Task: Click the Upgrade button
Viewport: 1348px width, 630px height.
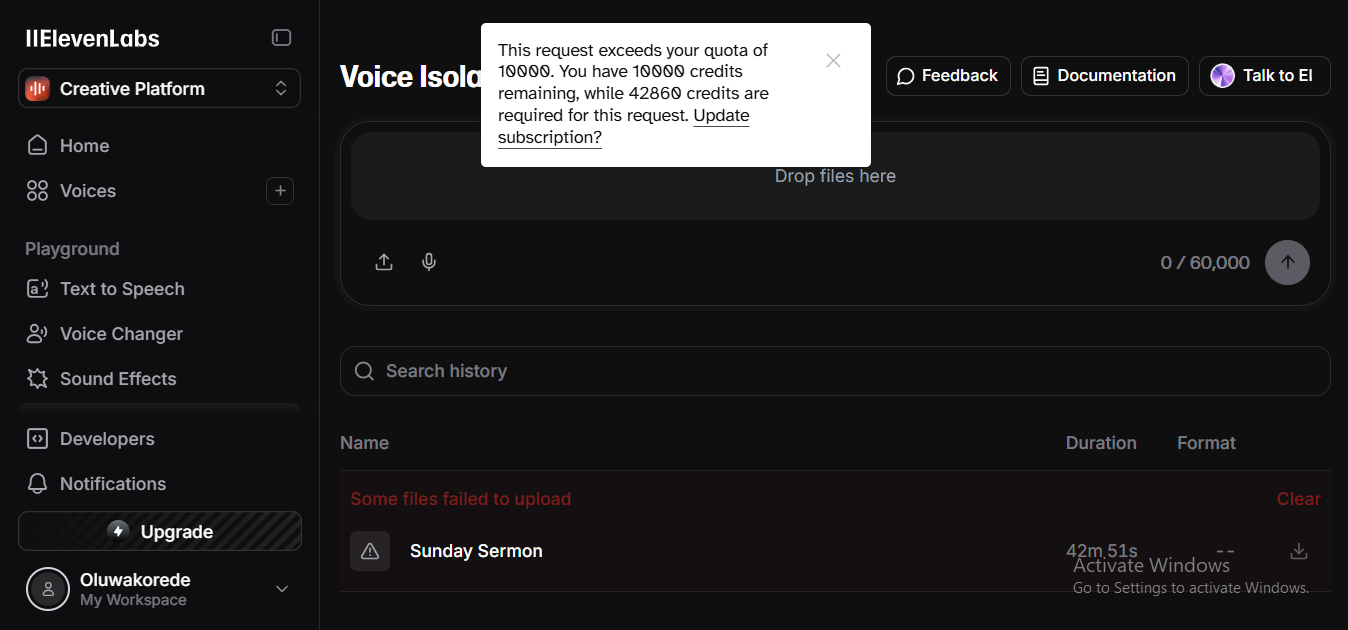Action: point(160,532)
